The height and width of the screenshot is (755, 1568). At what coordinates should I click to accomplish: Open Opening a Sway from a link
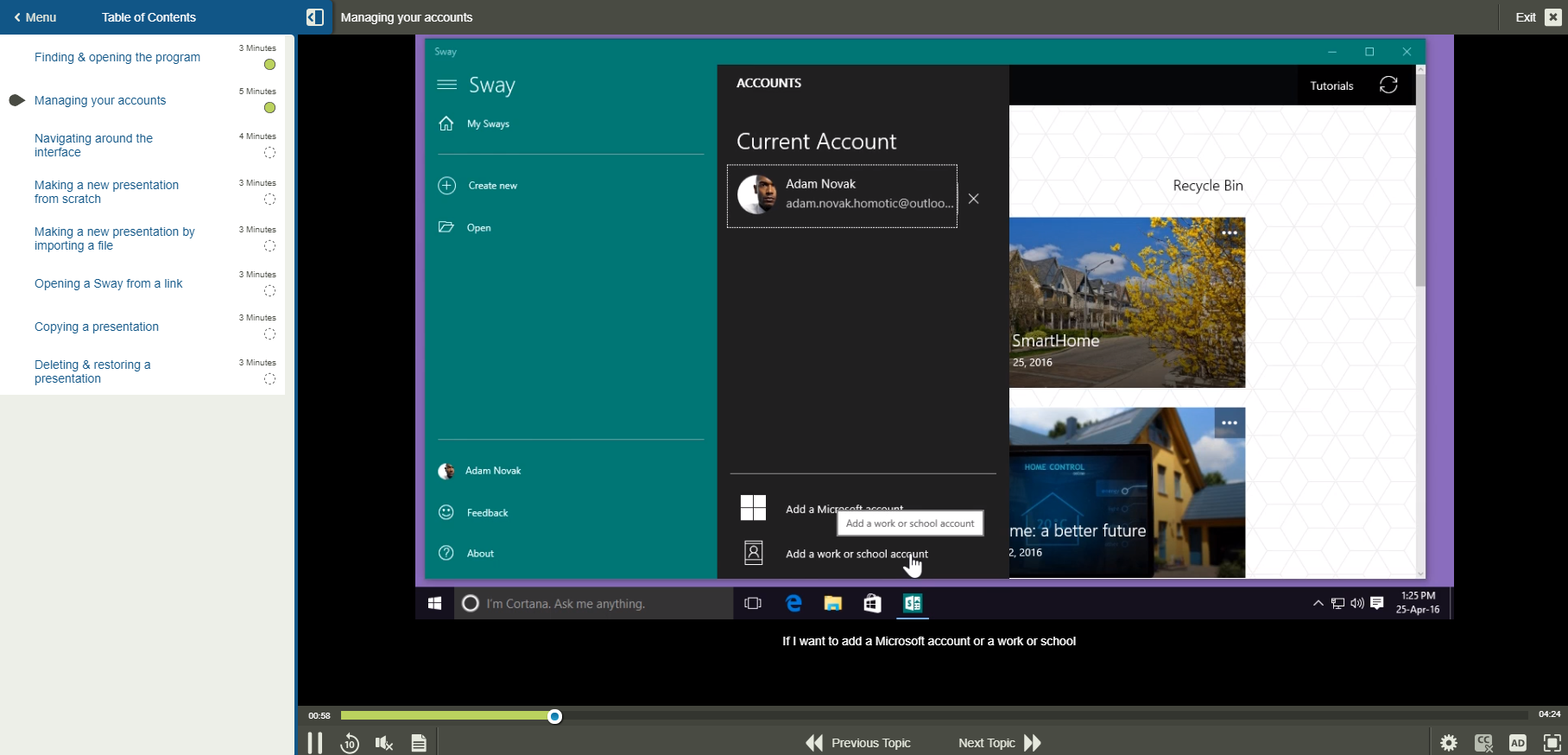coord(109,283)
